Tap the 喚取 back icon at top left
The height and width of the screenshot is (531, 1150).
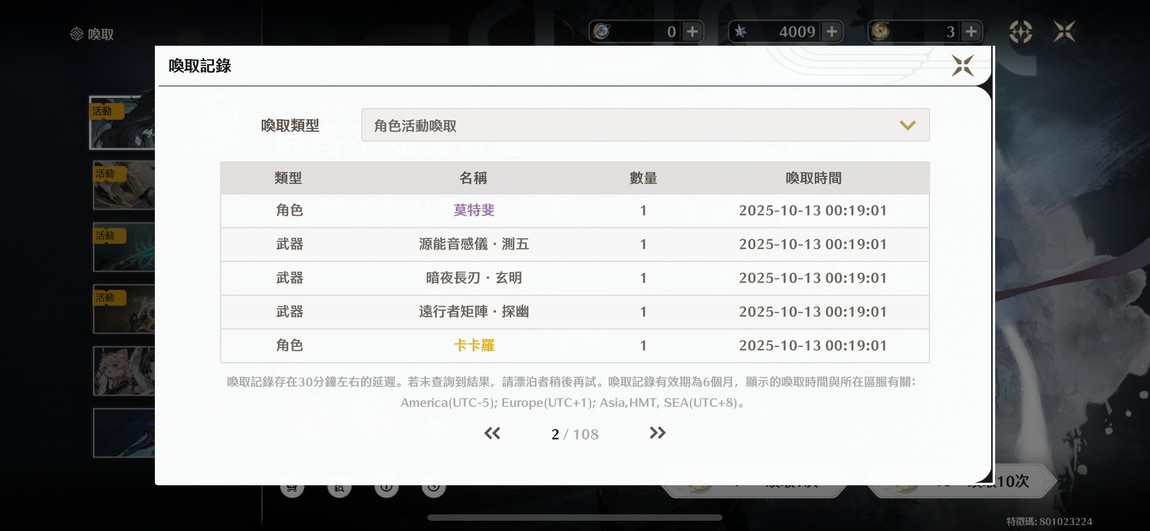tap(77, 34)
